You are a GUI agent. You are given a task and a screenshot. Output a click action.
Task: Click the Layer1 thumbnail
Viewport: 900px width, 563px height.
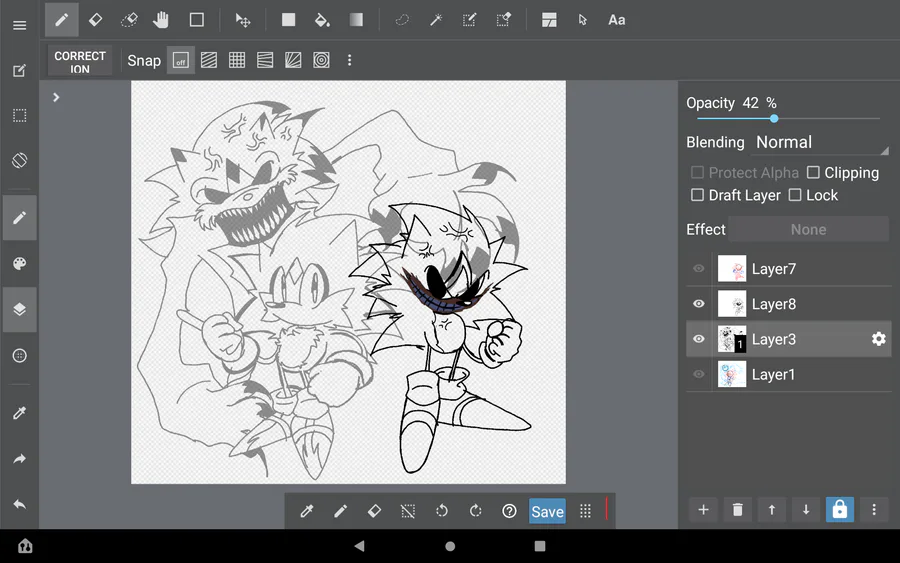(x=732, y=374)
